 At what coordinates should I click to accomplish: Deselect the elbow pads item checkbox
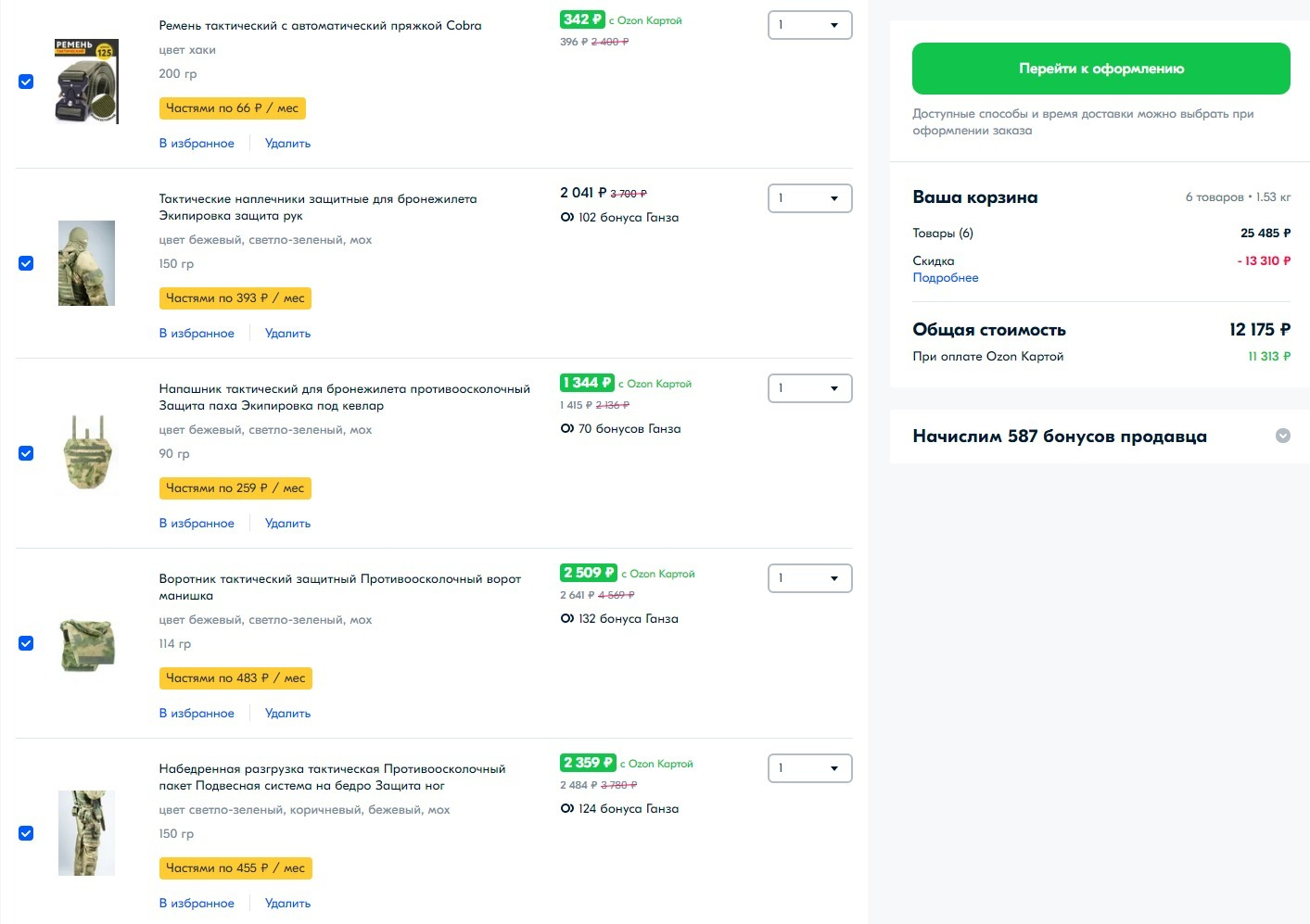[26, 263]
